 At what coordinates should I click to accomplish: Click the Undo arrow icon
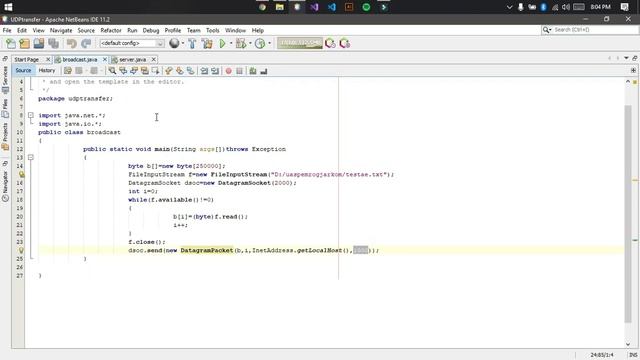72,43
